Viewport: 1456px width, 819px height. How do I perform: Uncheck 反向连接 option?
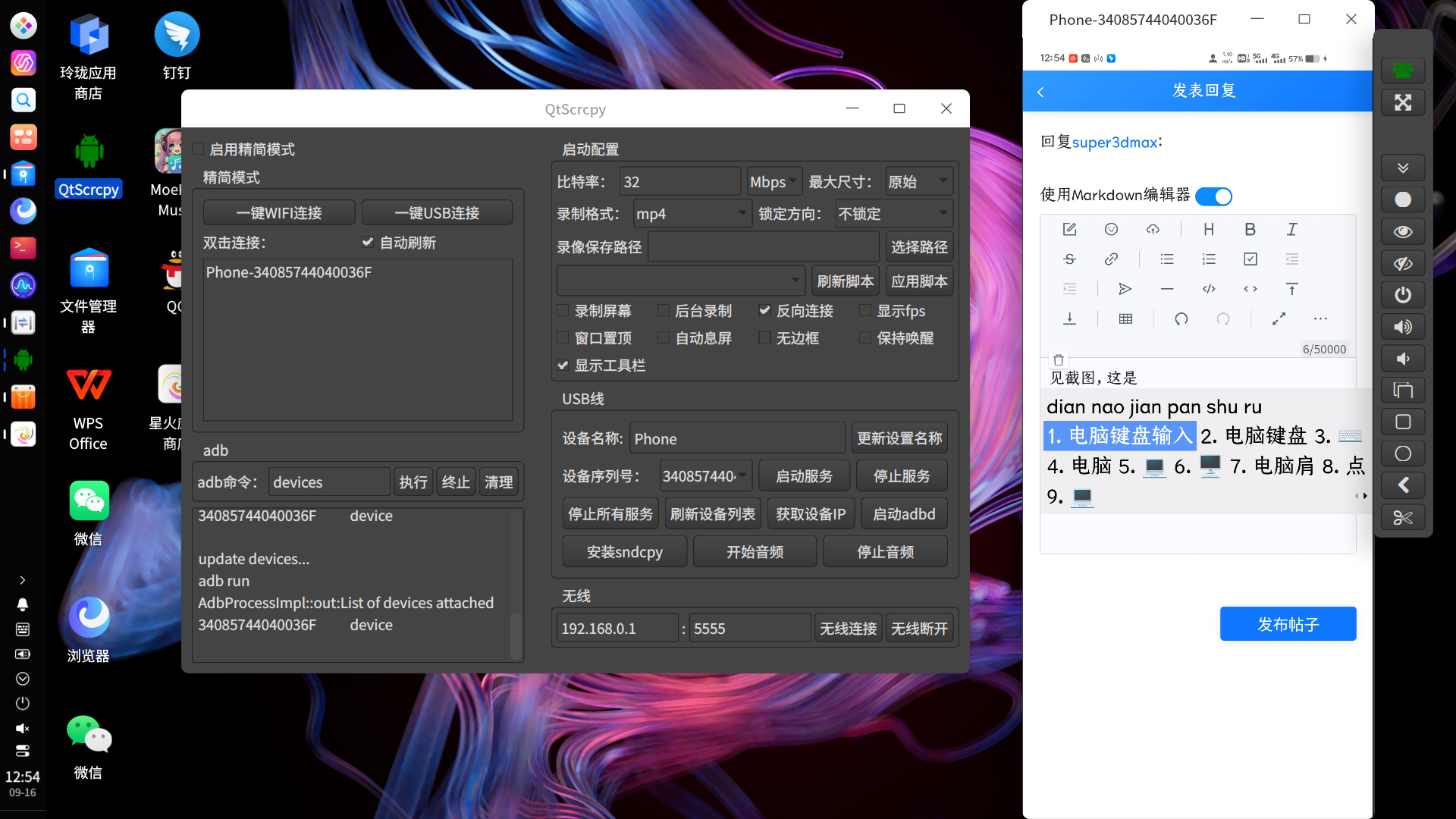[764, 311]
